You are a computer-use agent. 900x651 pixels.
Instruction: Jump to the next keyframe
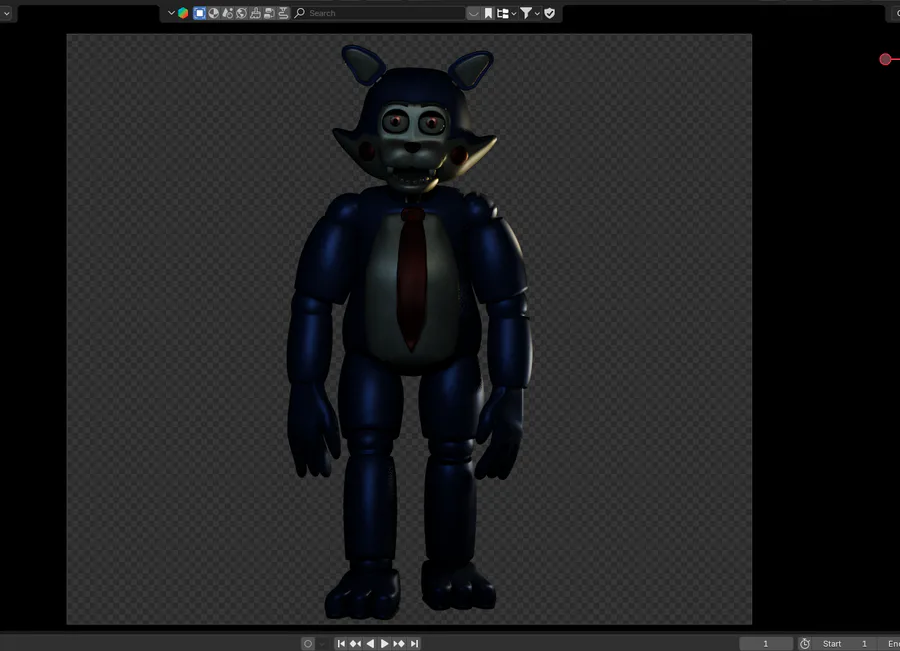click(399, 644)
